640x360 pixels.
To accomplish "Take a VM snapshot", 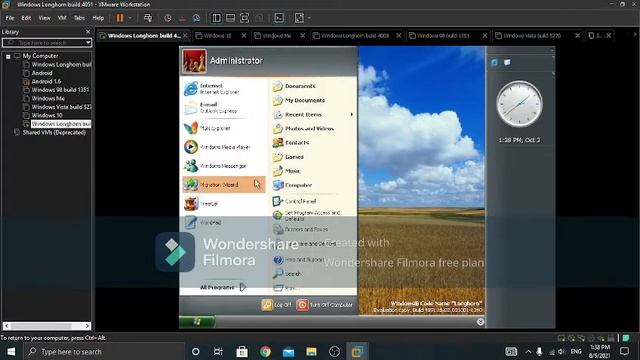I will pos(168,18).
